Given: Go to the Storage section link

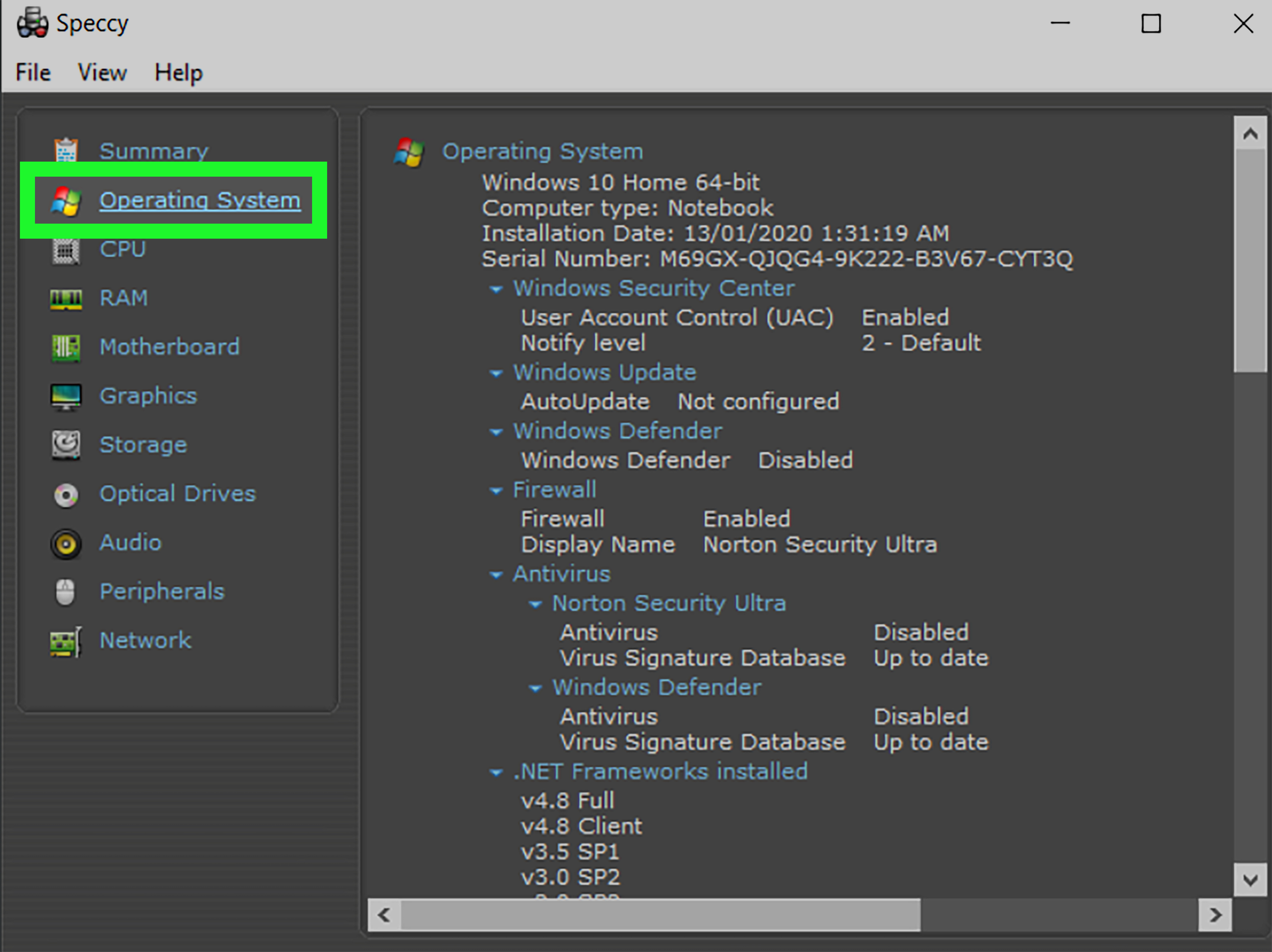Looking at the screenshot, I should pyautogui.click(x=144, y=445).
